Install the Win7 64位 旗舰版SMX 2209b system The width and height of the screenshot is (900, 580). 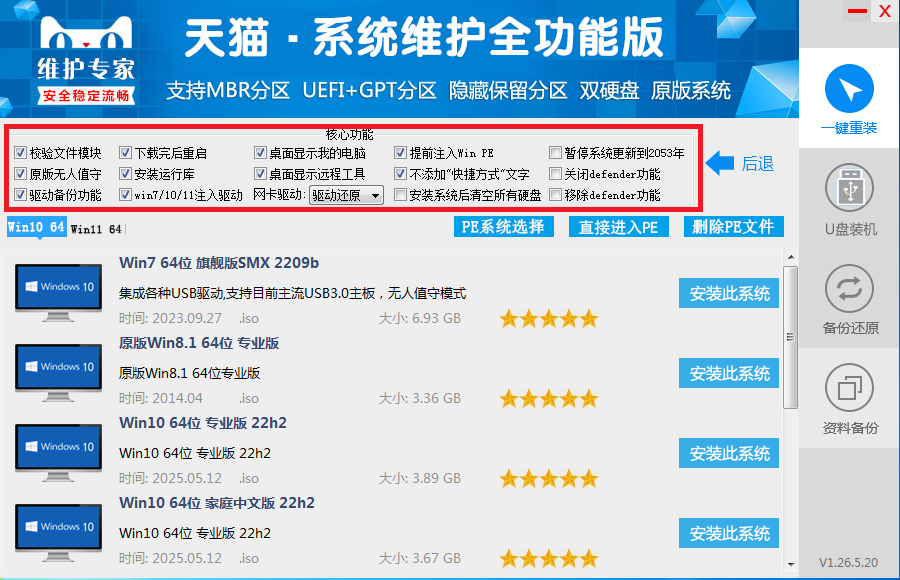(x=729, y=293)
